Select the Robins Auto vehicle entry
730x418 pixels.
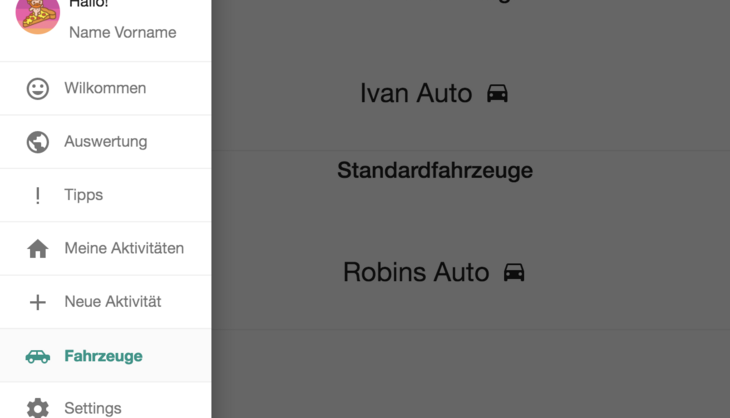tap(471, 272)
